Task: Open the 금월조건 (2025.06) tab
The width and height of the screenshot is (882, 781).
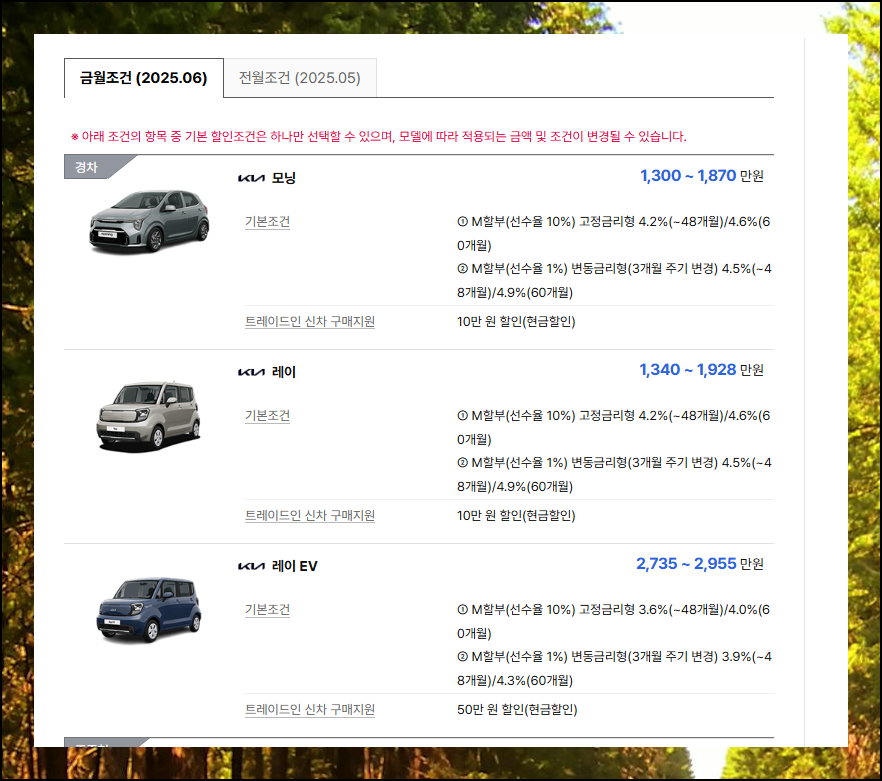Action: click(143, 78)
